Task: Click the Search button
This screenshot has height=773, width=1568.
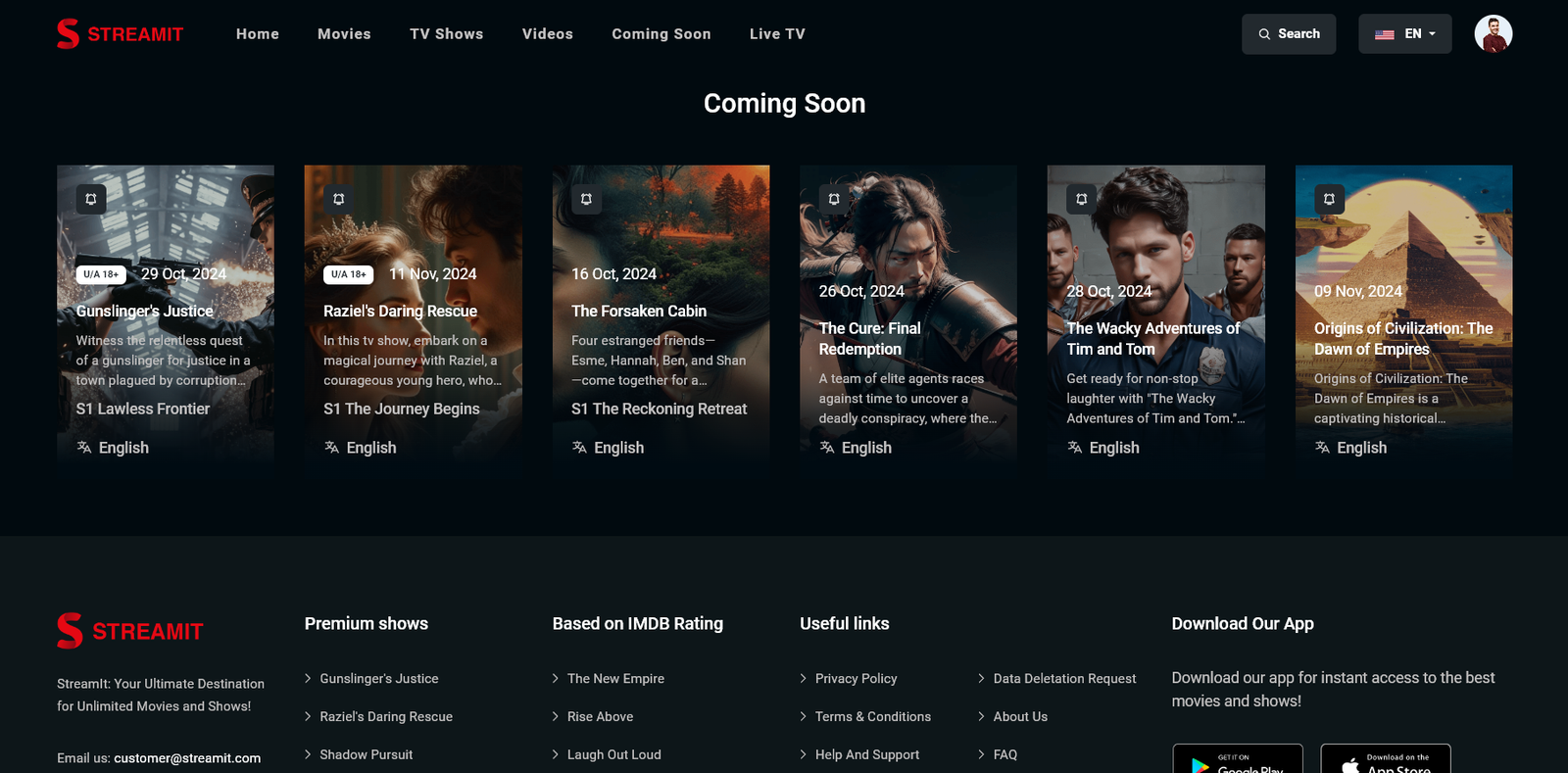Action: pos(1289,34)
